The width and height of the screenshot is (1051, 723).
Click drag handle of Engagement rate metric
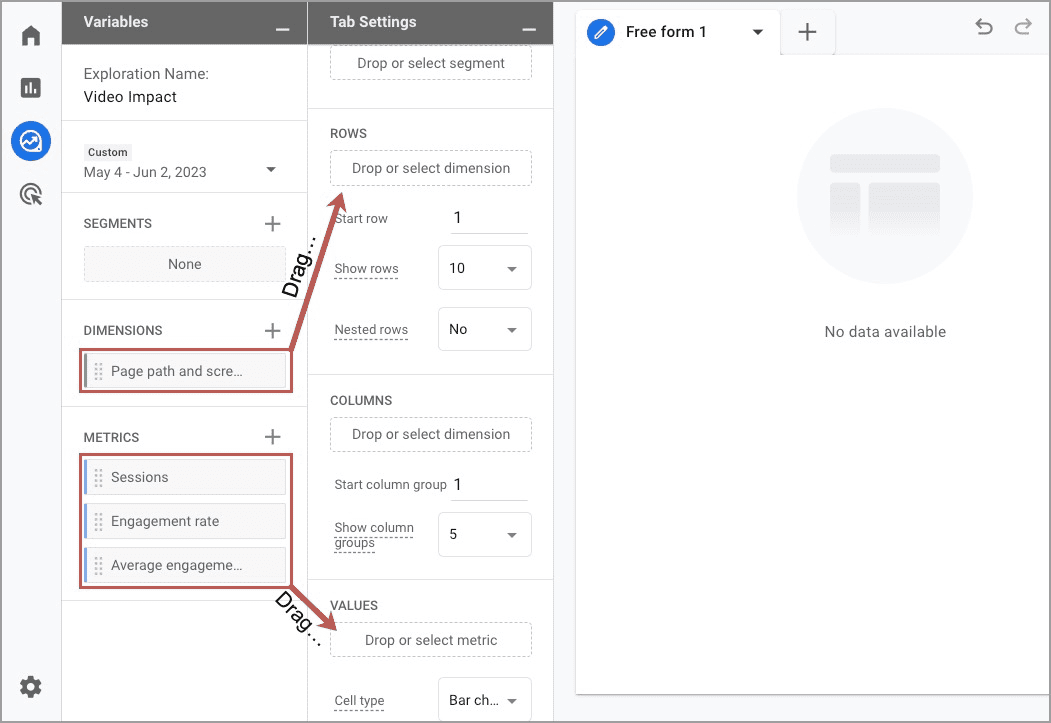[99, 521]
